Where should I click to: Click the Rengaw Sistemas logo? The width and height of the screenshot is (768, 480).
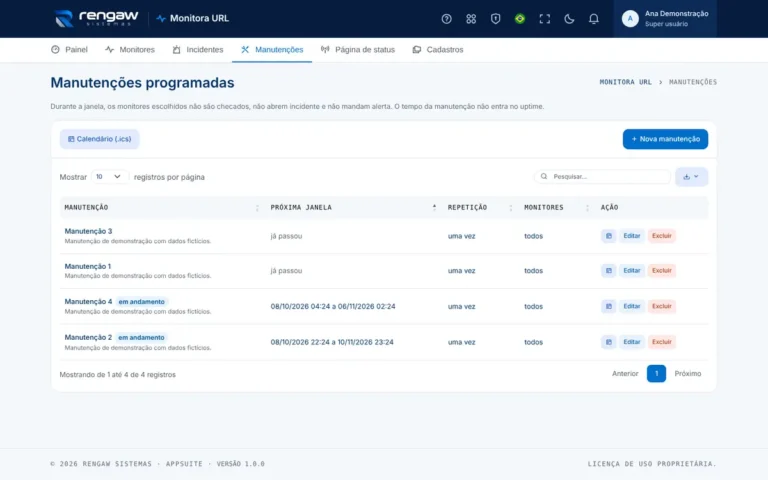coord(96,19)
